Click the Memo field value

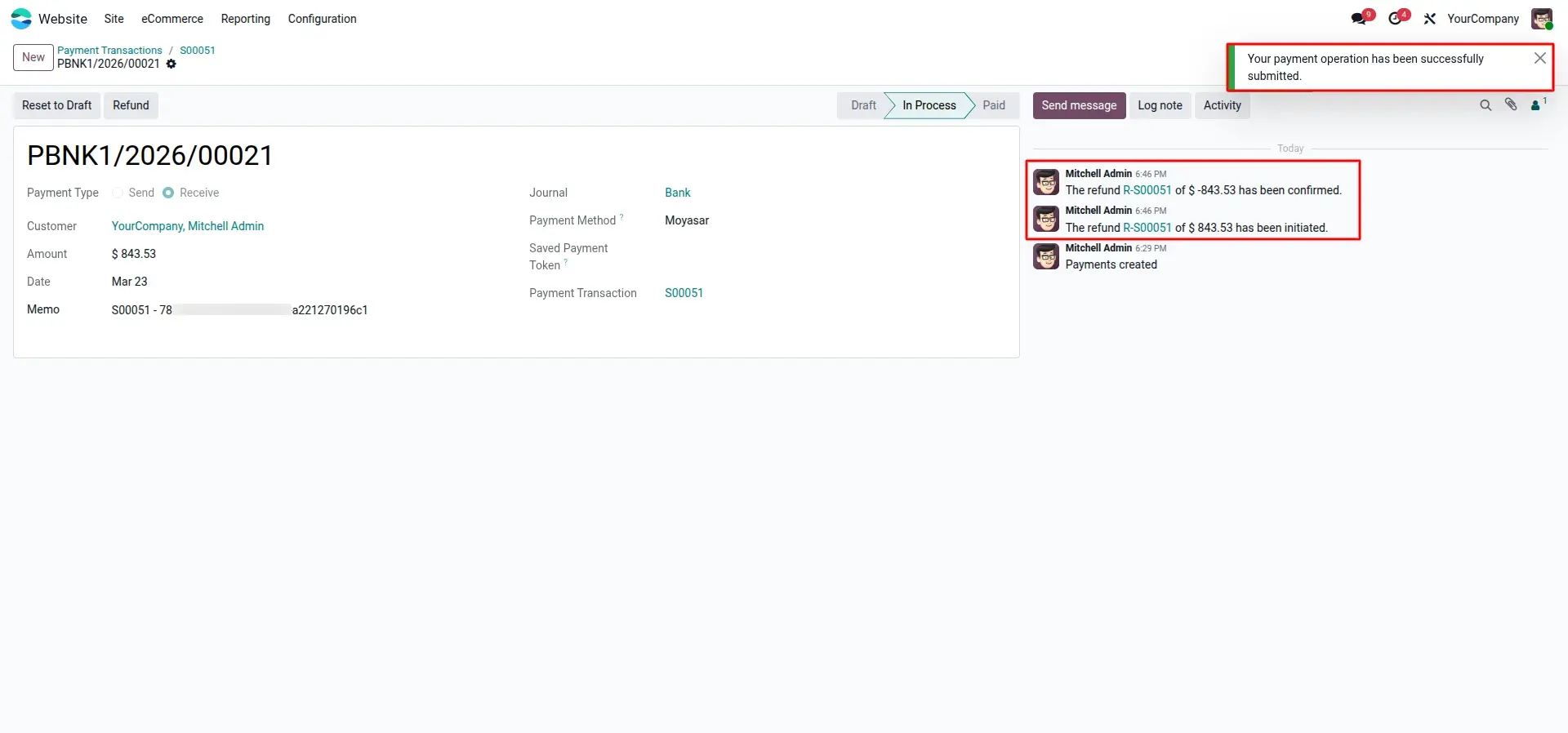(239, 310)
